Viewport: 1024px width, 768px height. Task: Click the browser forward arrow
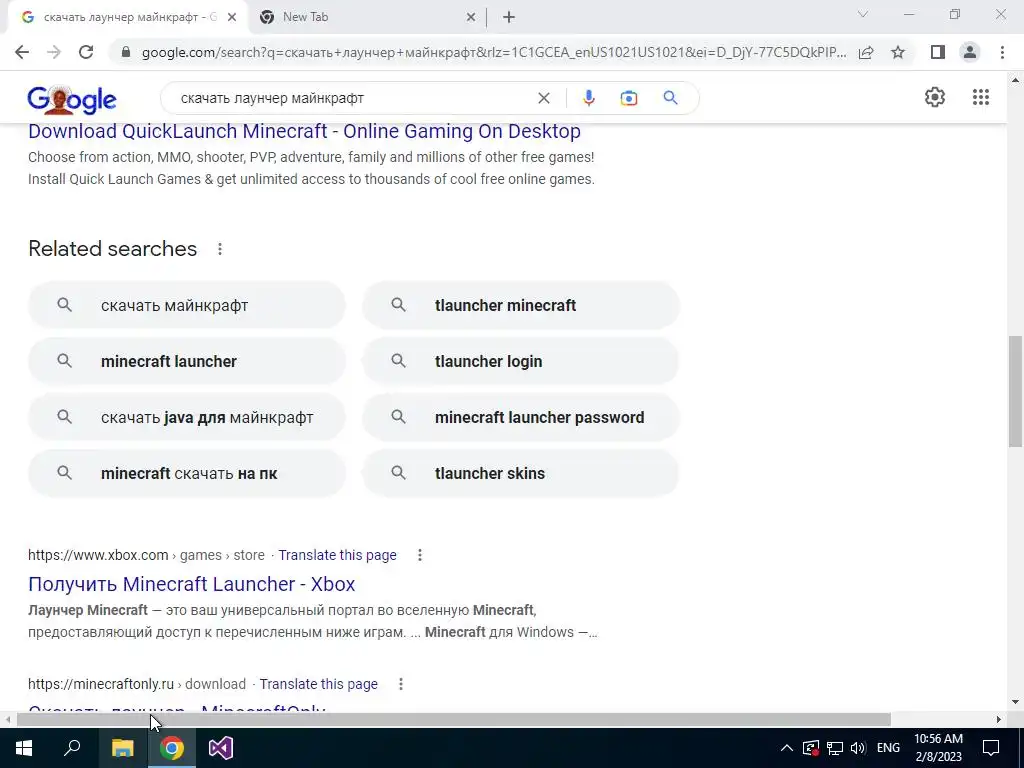click(x=54, y=52)
